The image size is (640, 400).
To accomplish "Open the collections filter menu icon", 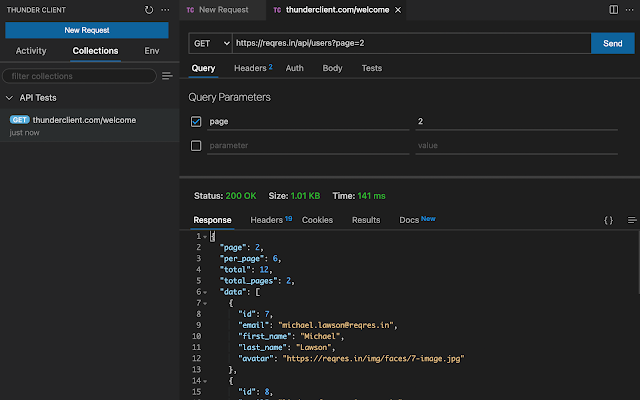I will click(167, 76).
